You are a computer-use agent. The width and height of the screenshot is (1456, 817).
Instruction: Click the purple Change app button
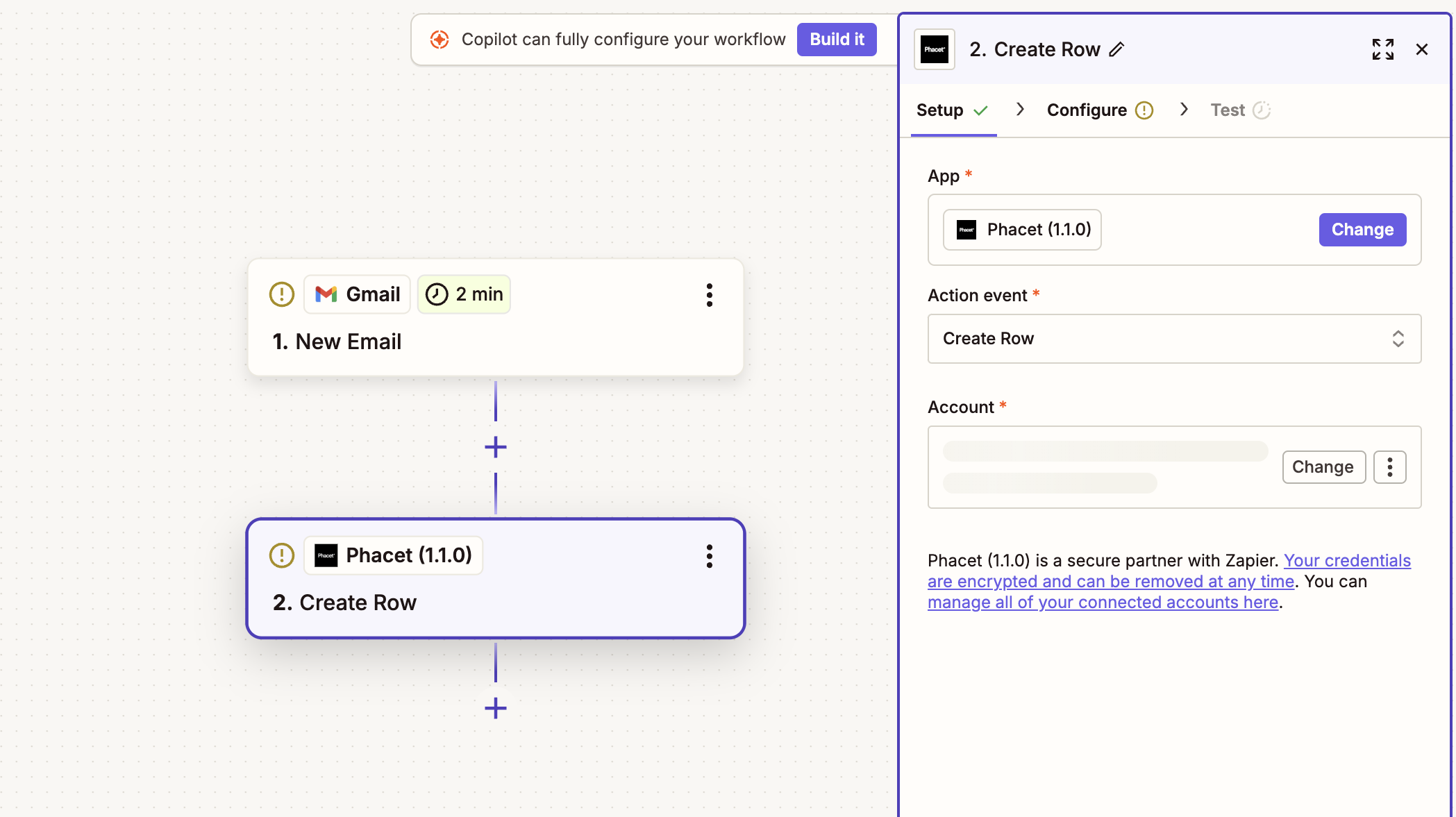[x=1362, y=230]
